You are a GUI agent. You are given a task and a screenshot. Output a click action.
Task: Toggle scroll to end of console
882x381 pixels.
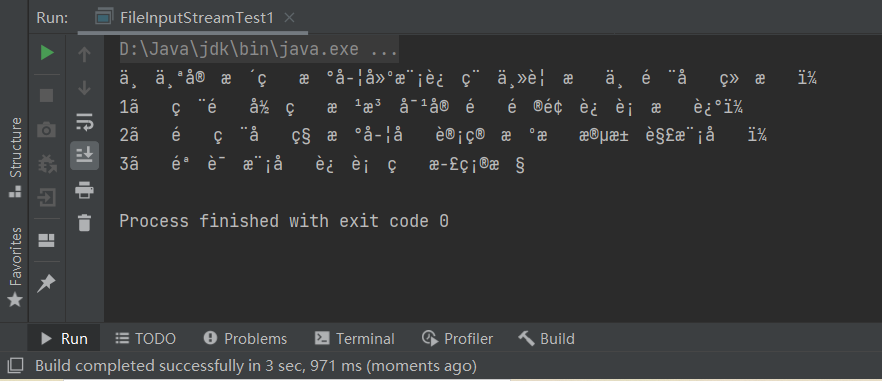[x=84, y=155]
